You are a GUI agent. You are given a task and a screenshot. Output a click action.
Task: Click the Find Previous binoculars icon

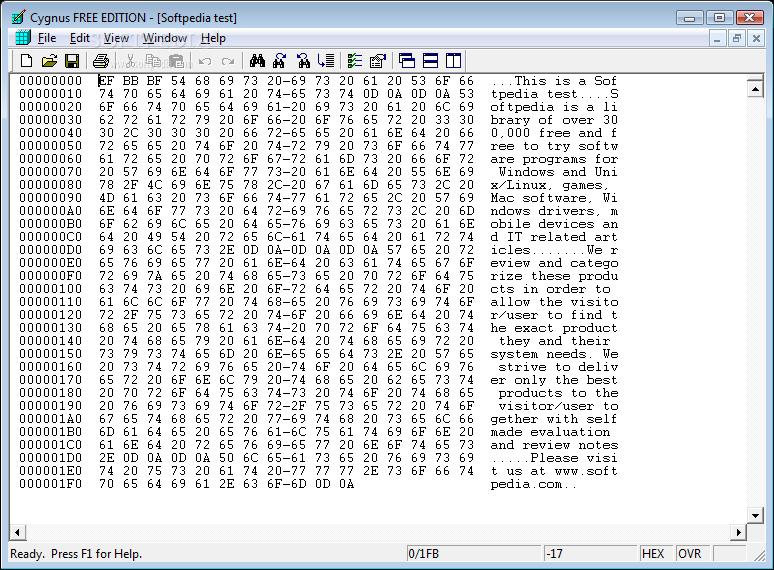pos(303,61)
